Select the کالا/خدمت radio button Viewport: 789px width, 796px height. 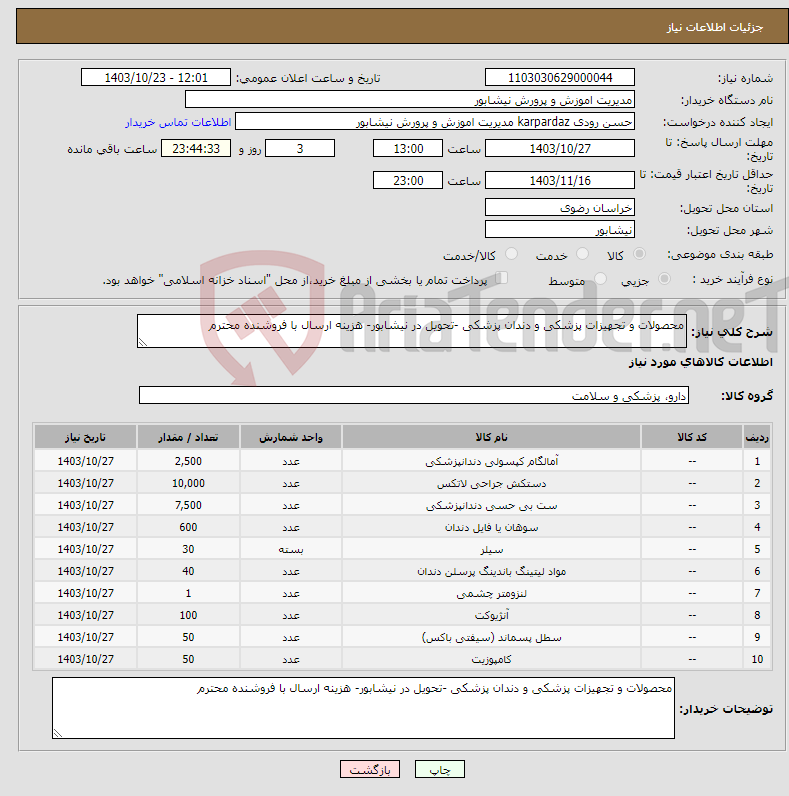[x=511, y=254]
